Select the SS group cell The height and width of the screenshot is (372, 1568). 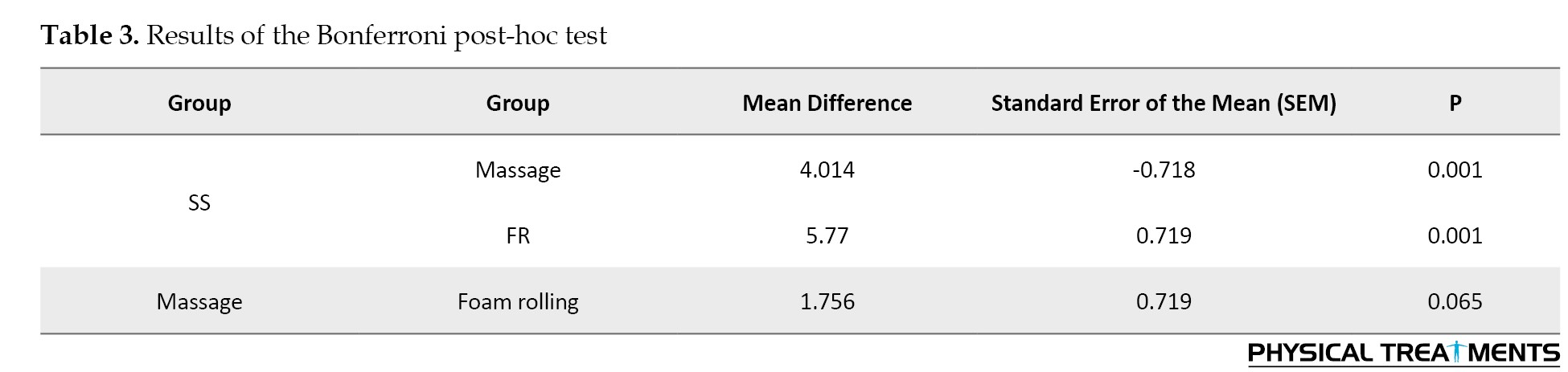(x=199, y=202)
